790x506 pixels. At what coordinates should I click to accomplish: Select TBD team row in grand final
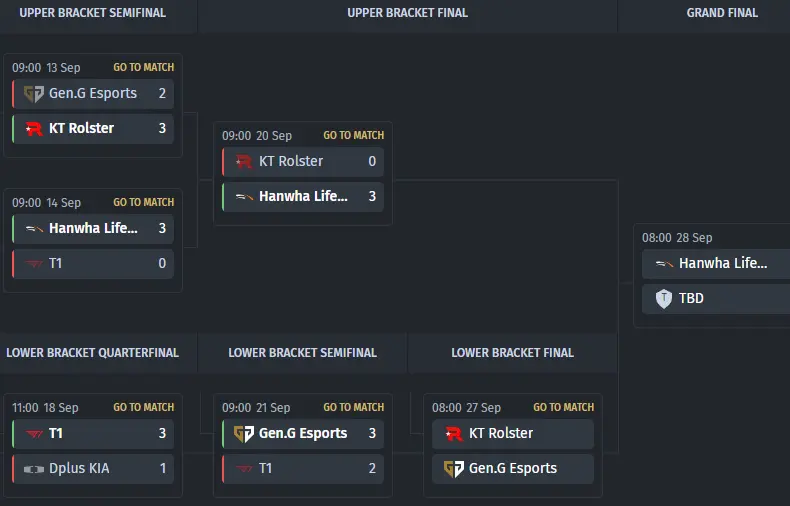point(715,298)
